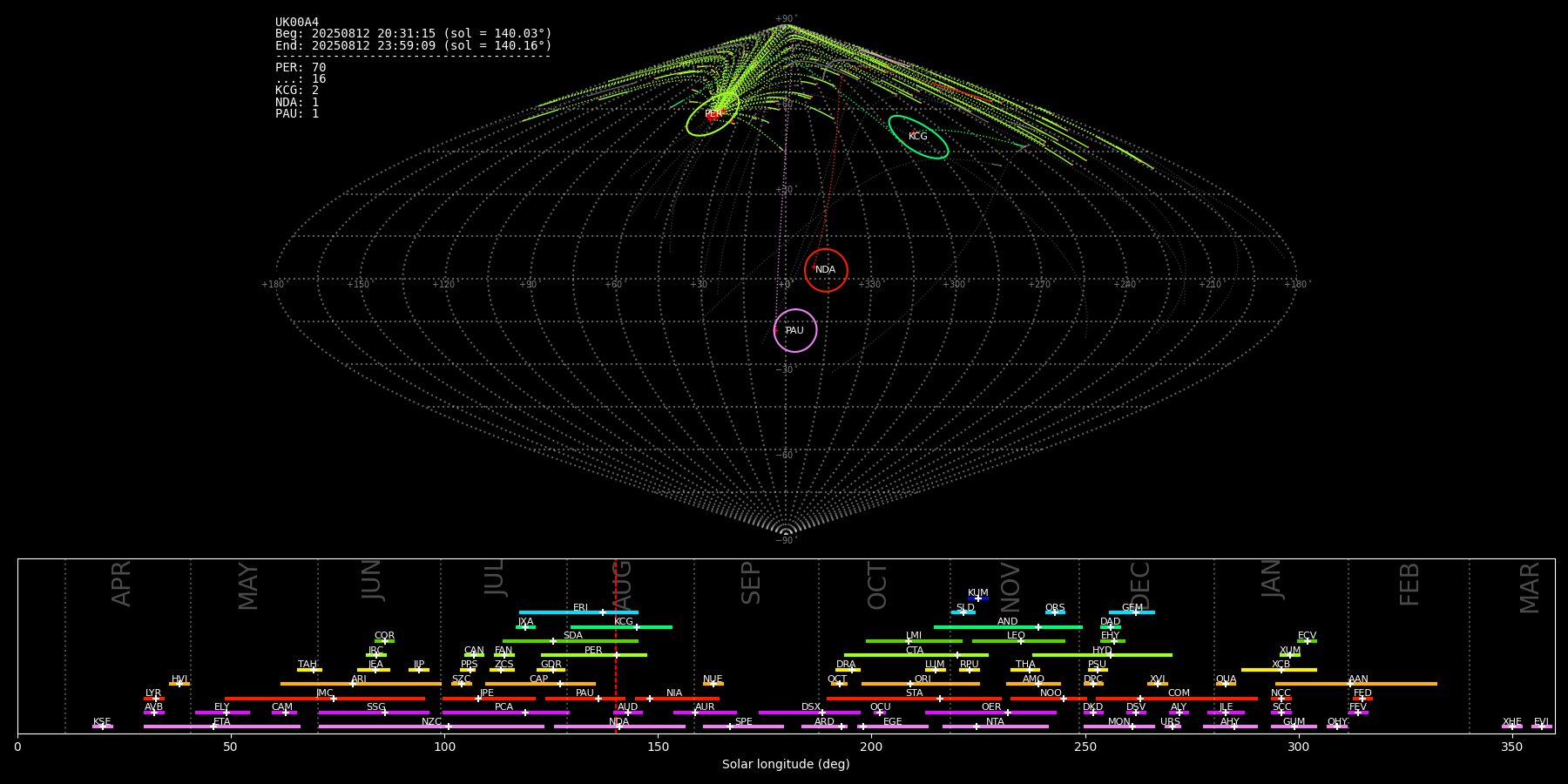
Task: Click the KCG radiant ellipse on sky map
Action: click(x=918, y=137)
